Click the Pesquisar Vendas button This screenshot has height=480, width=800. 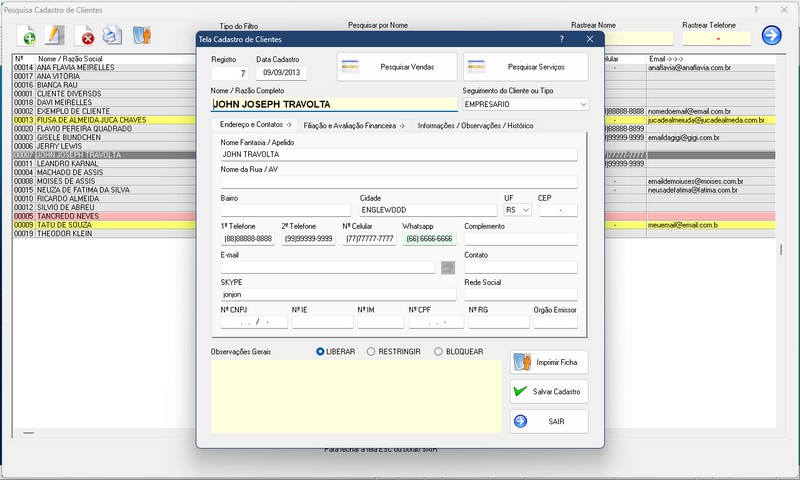tap(397, 67)
